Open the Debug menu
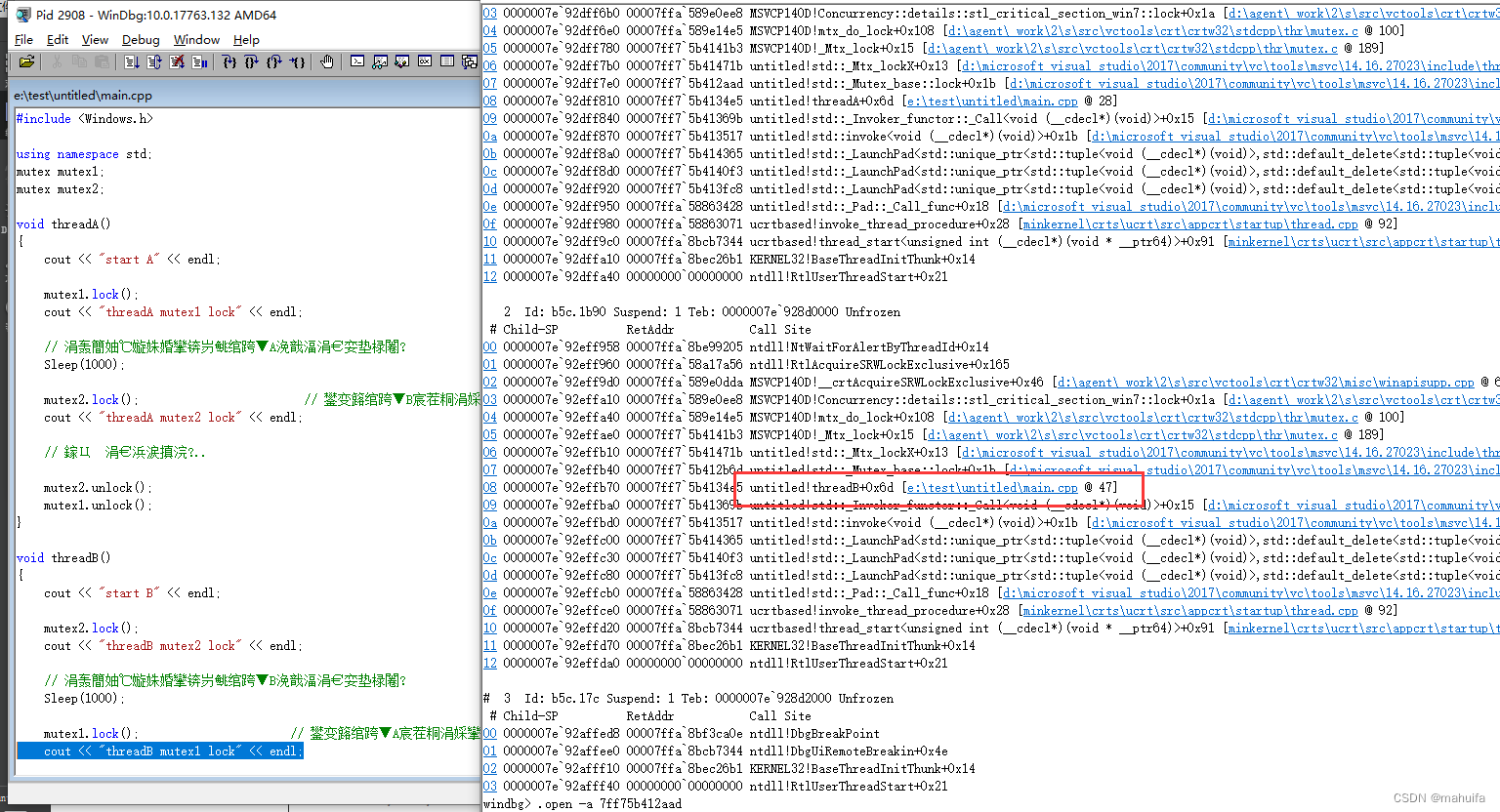Screen dimensions: 1500x812 click(141, 39)
